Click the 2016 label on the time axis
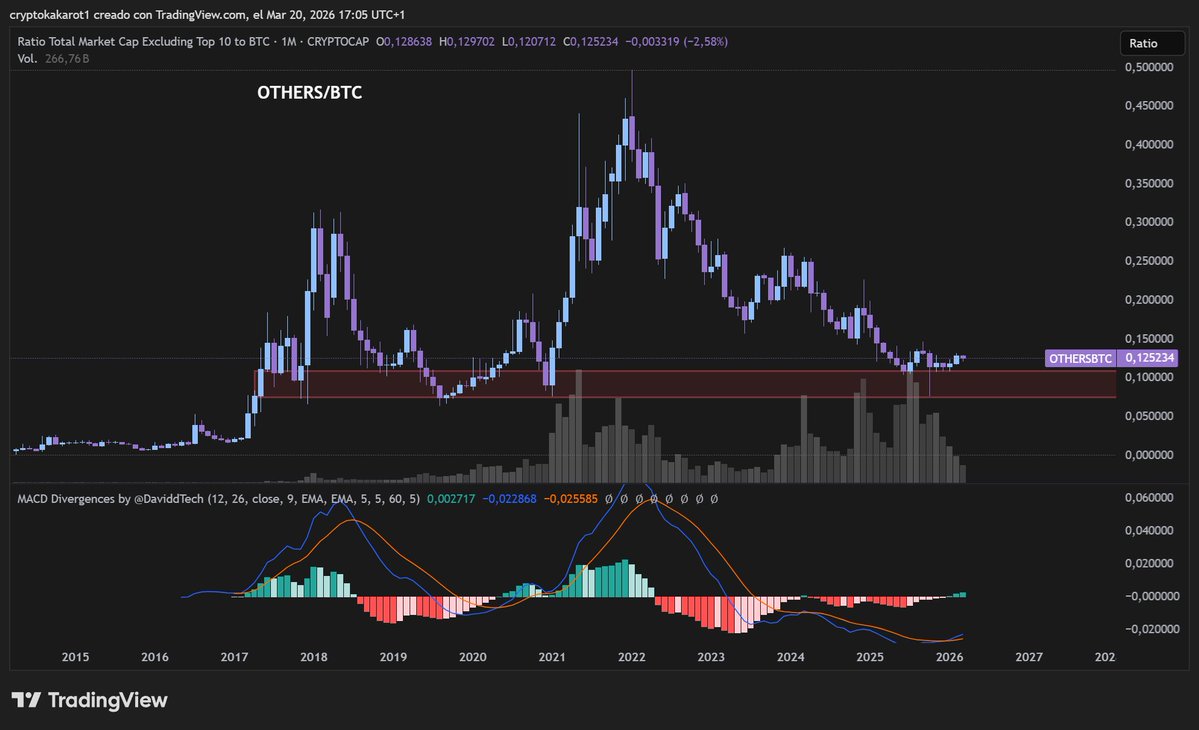Screen dimensions: 1199x730 click(x=154, y=657)
